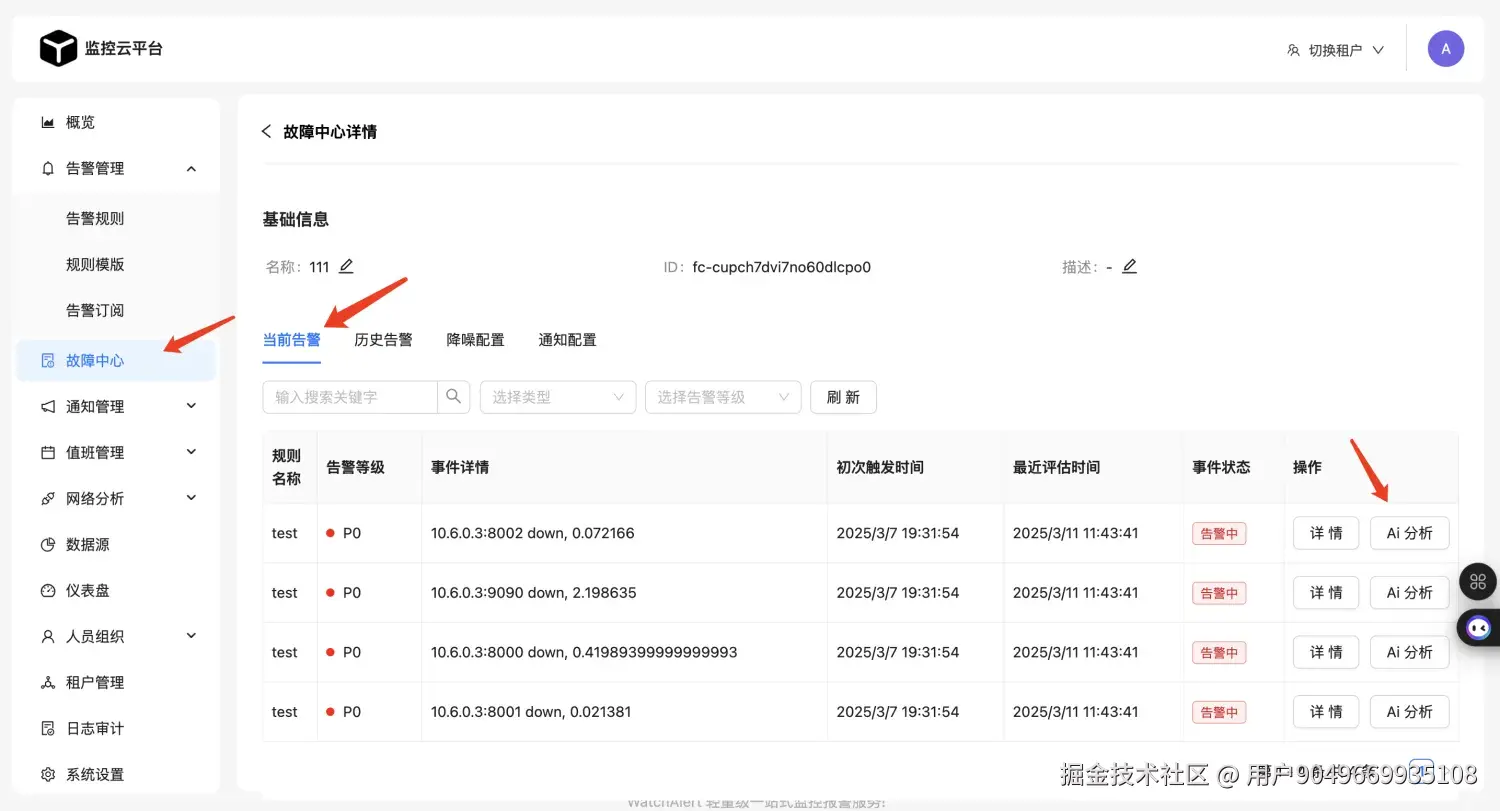Focus the 输入搜索关键字 search field
Image resolution: width=1500 pixels, height=811 pixels.
(350, 397)
